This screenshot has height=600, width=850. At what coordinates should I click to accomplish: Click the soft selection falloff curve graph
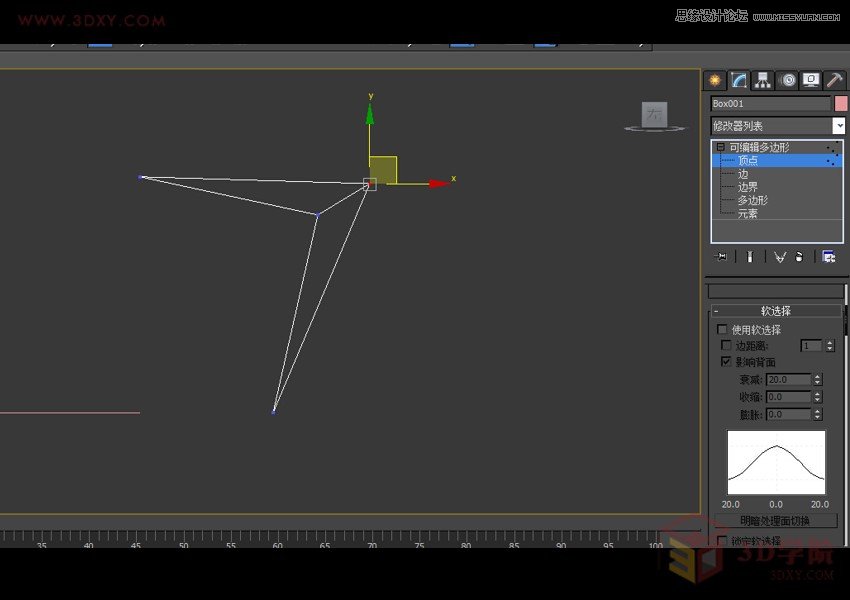[776, 462]
